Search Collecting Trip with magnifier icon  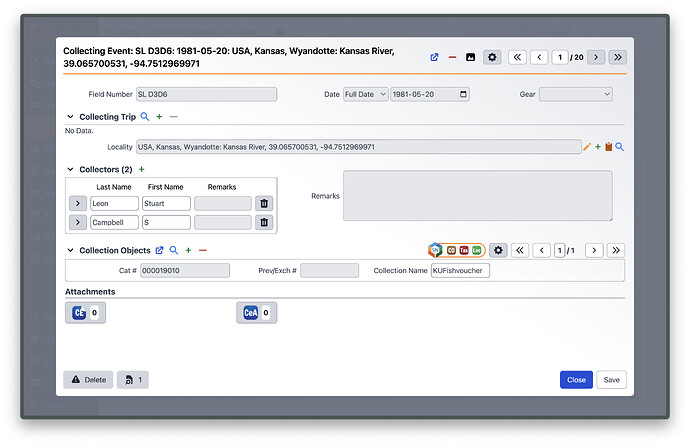pyautogui.click(x=145, y=117)
